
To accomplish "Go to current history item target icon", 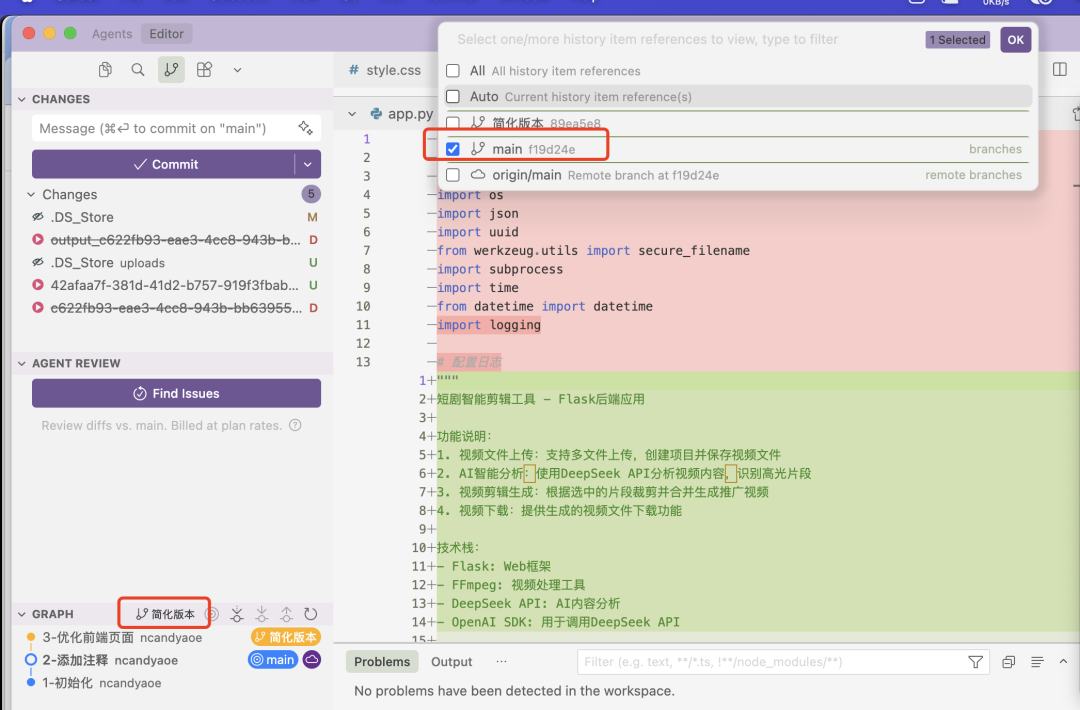I will click(x=212, y=614).
